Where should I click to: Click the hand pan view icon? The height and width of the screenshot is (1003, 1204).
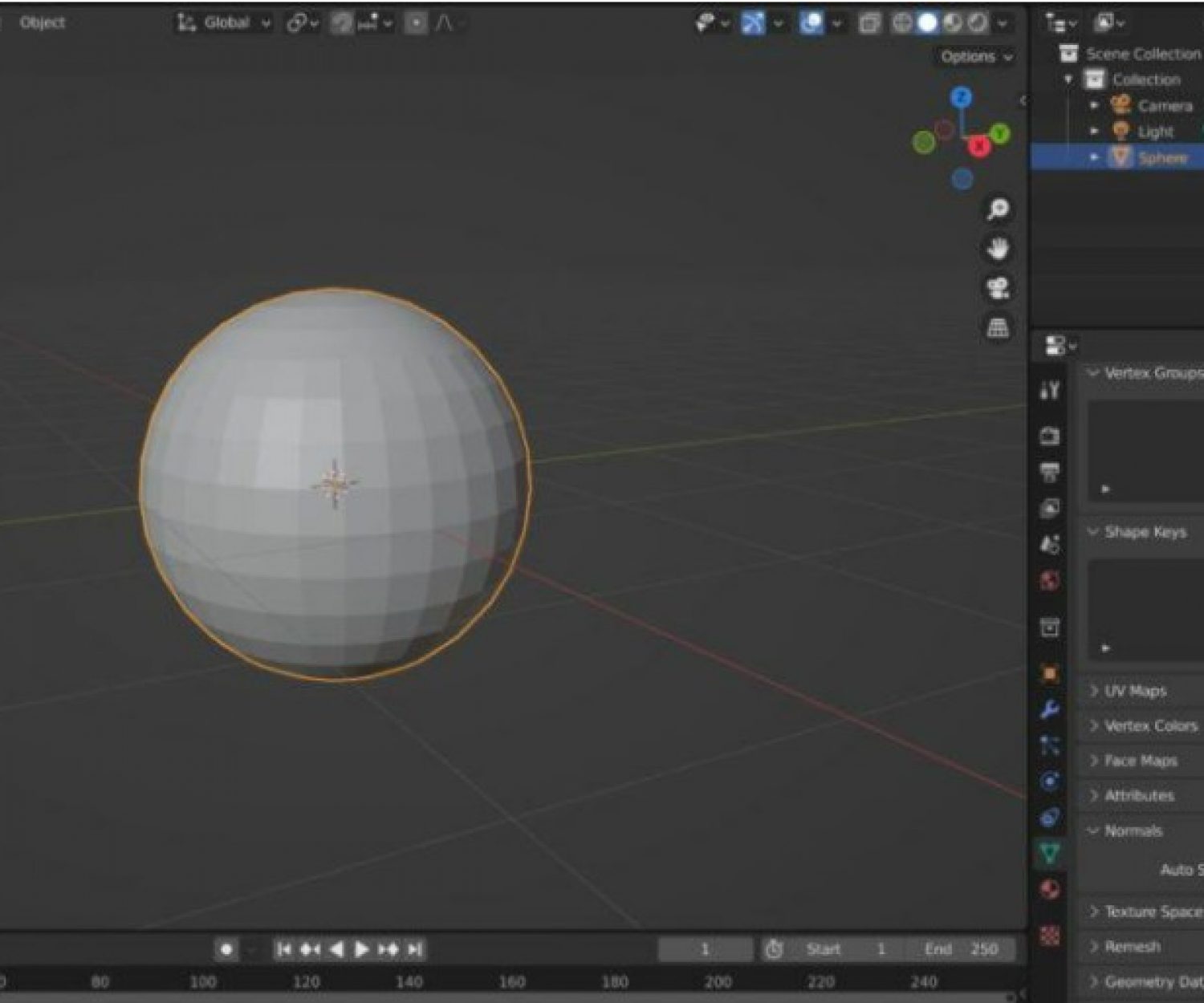coord(998,249)
